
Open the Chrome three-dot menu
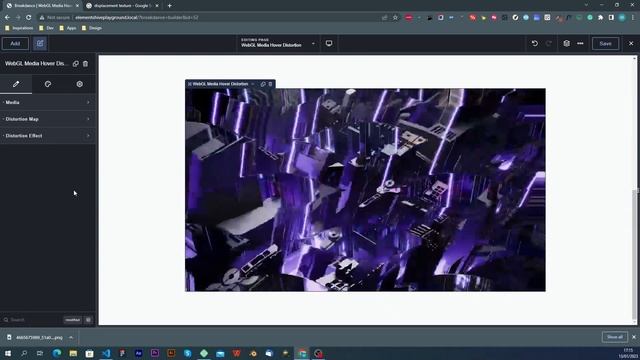pos(633,18)
